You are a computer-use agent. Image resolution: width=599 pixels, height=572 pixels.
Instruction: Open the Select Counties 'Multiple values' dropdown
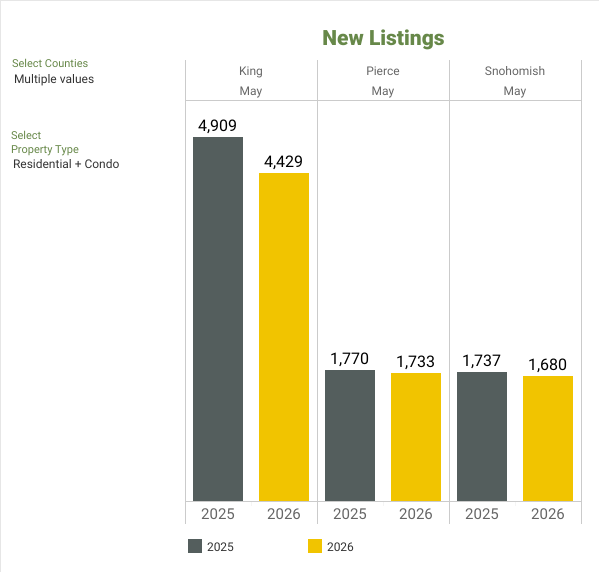coord(54,79)
